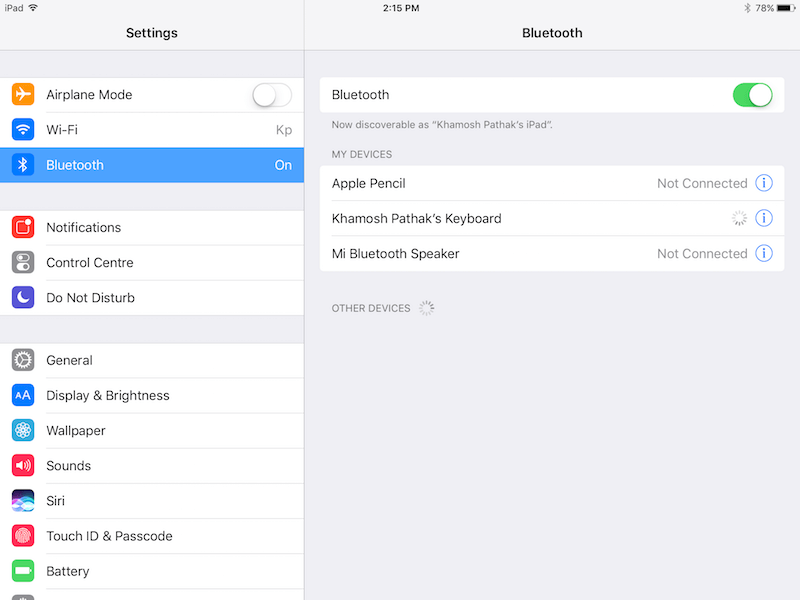Viewport: 800px width, 600px height.
Task: Select the Control Centre icon
Action: coord(22,262)
